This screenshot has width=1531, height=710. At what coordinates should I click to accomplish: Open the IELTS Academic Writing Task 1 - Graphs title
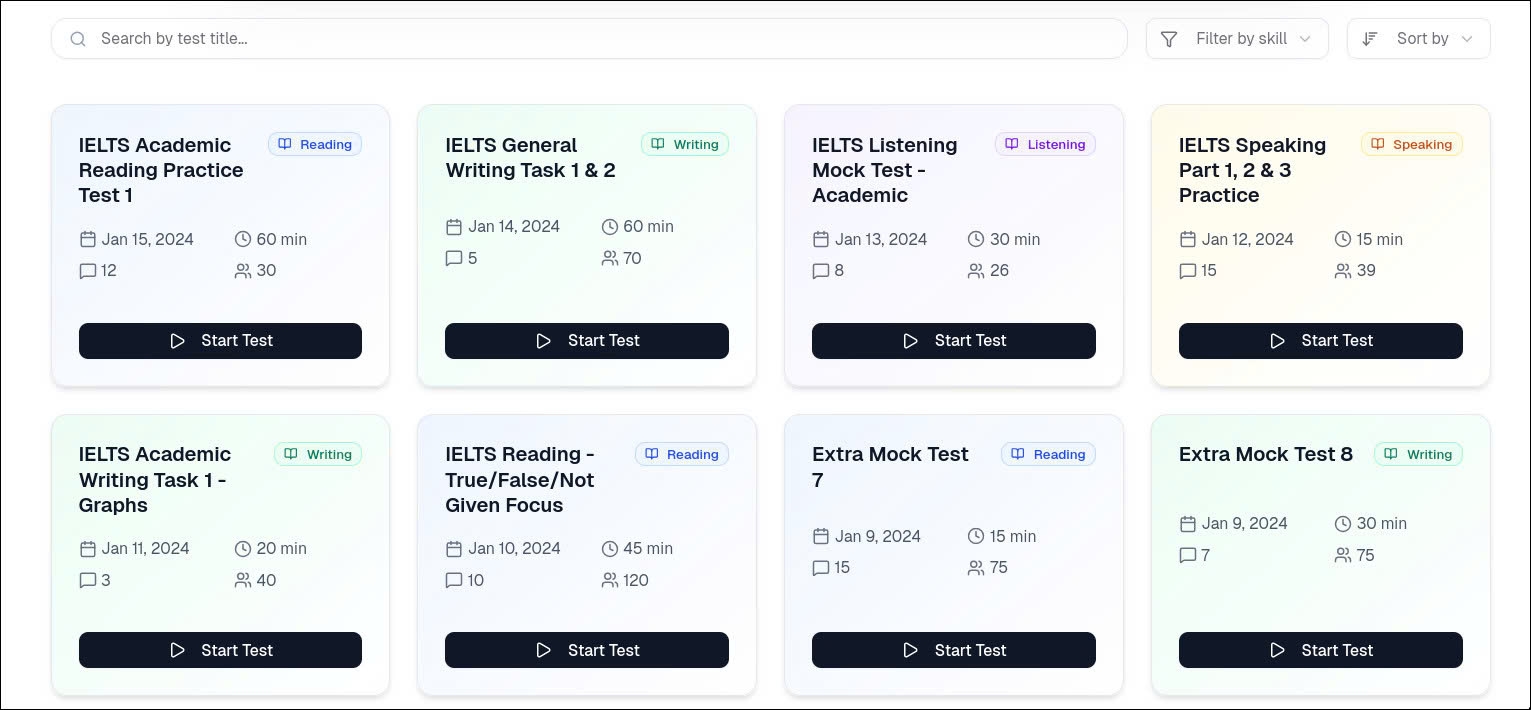pos(155,480)
